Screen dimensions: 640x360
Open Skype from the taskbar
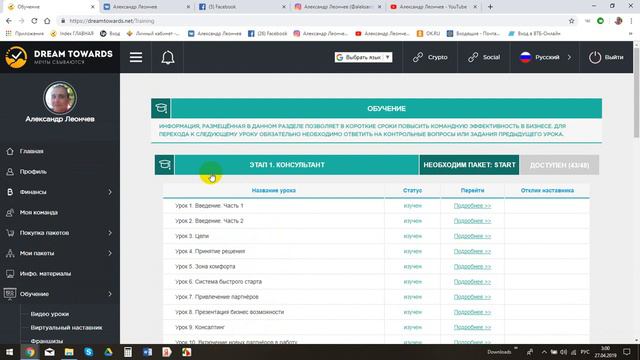[89, 352]
